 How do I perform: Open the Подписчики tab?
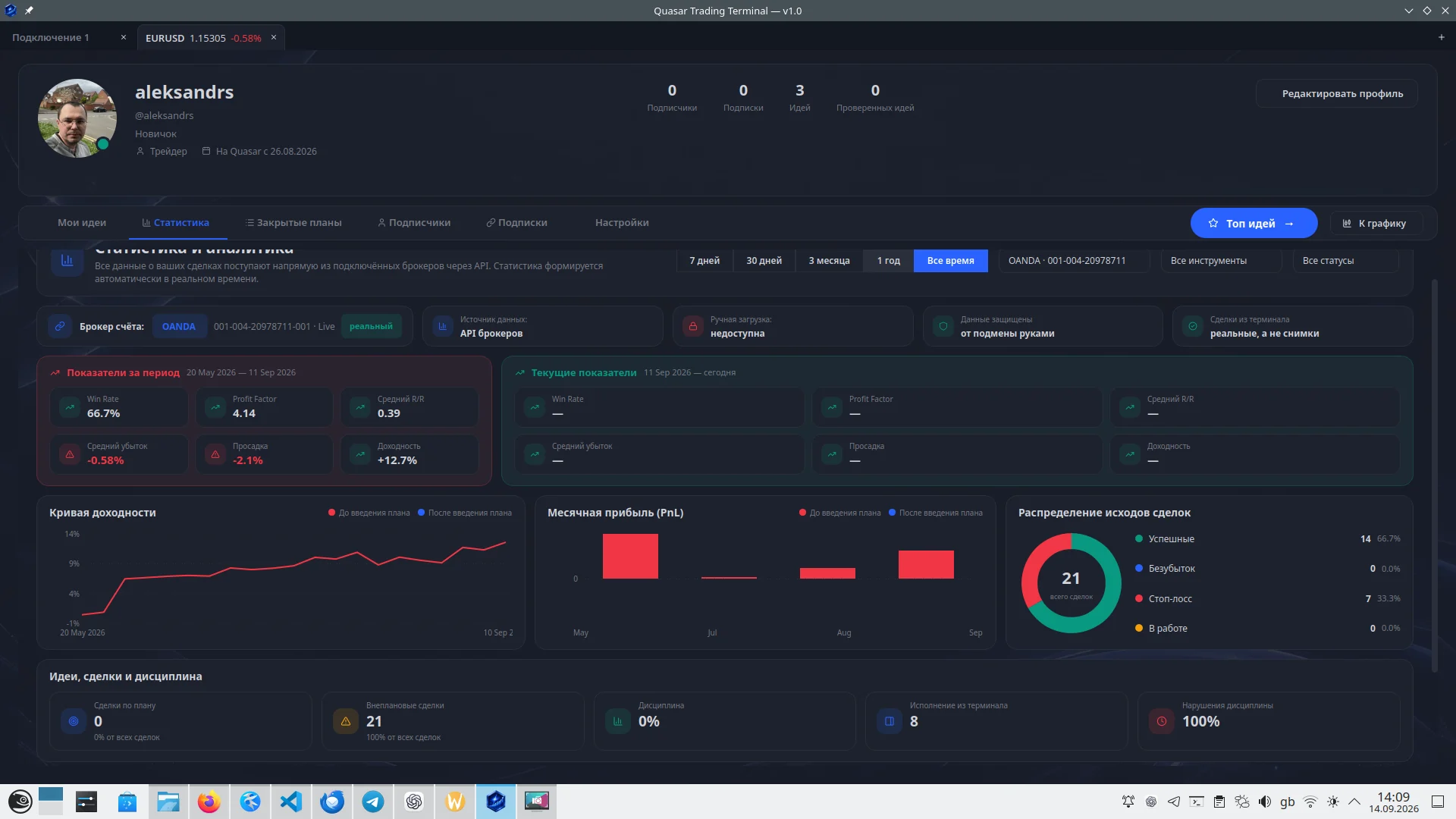point(414,223)
